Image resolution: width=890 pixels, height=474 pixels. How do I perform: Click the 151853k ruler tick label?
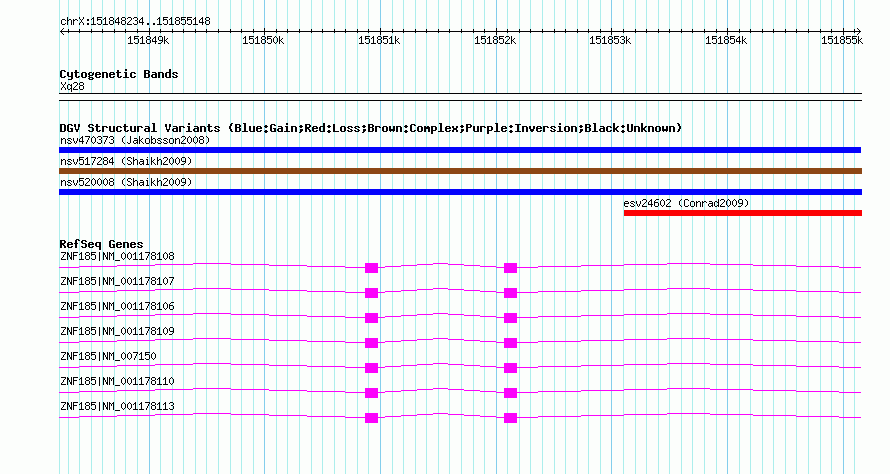[610, 40]
